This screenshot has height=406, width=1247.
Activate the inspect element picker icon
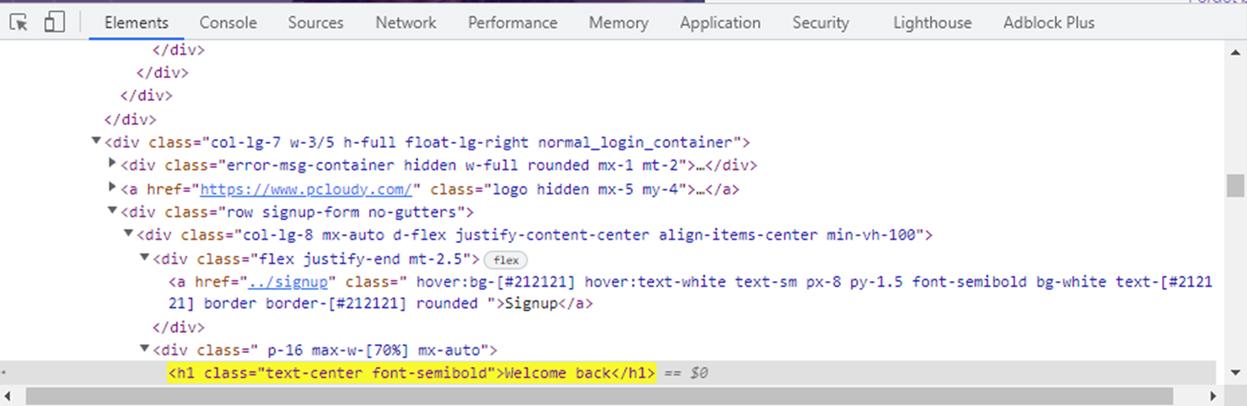pyautogui.click(x=19, y=21)
